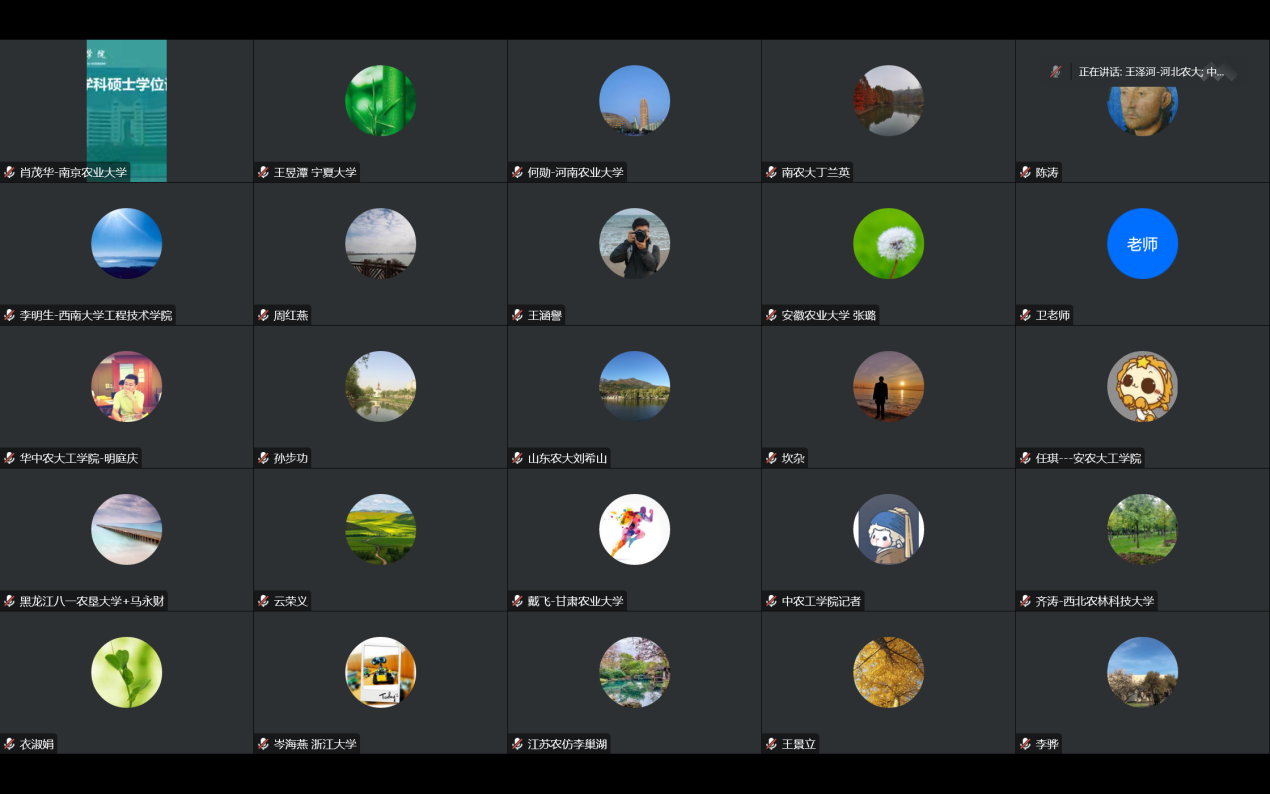Select the robot avatar of 岑海燕 浙江大学

pyautogui.click(x=380, y=672)
